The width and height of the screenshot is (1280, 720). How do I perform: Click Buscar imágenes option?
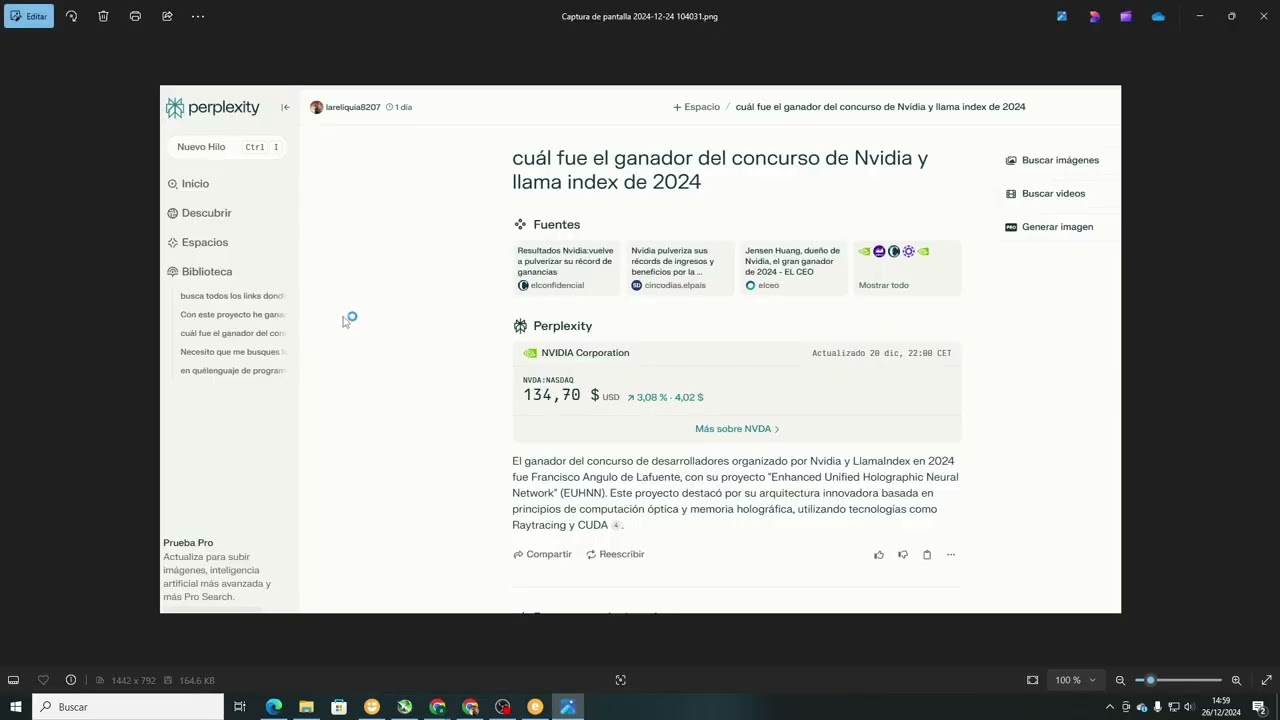(1052, 160)
